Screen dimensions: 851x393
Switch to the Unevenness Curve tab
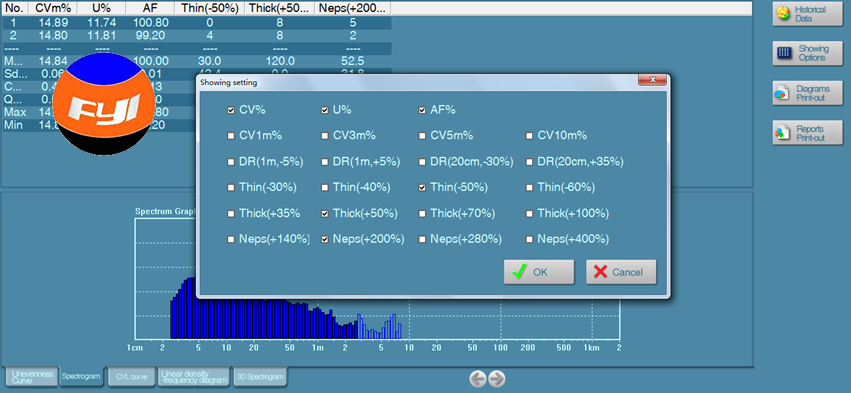pos(32,376)
